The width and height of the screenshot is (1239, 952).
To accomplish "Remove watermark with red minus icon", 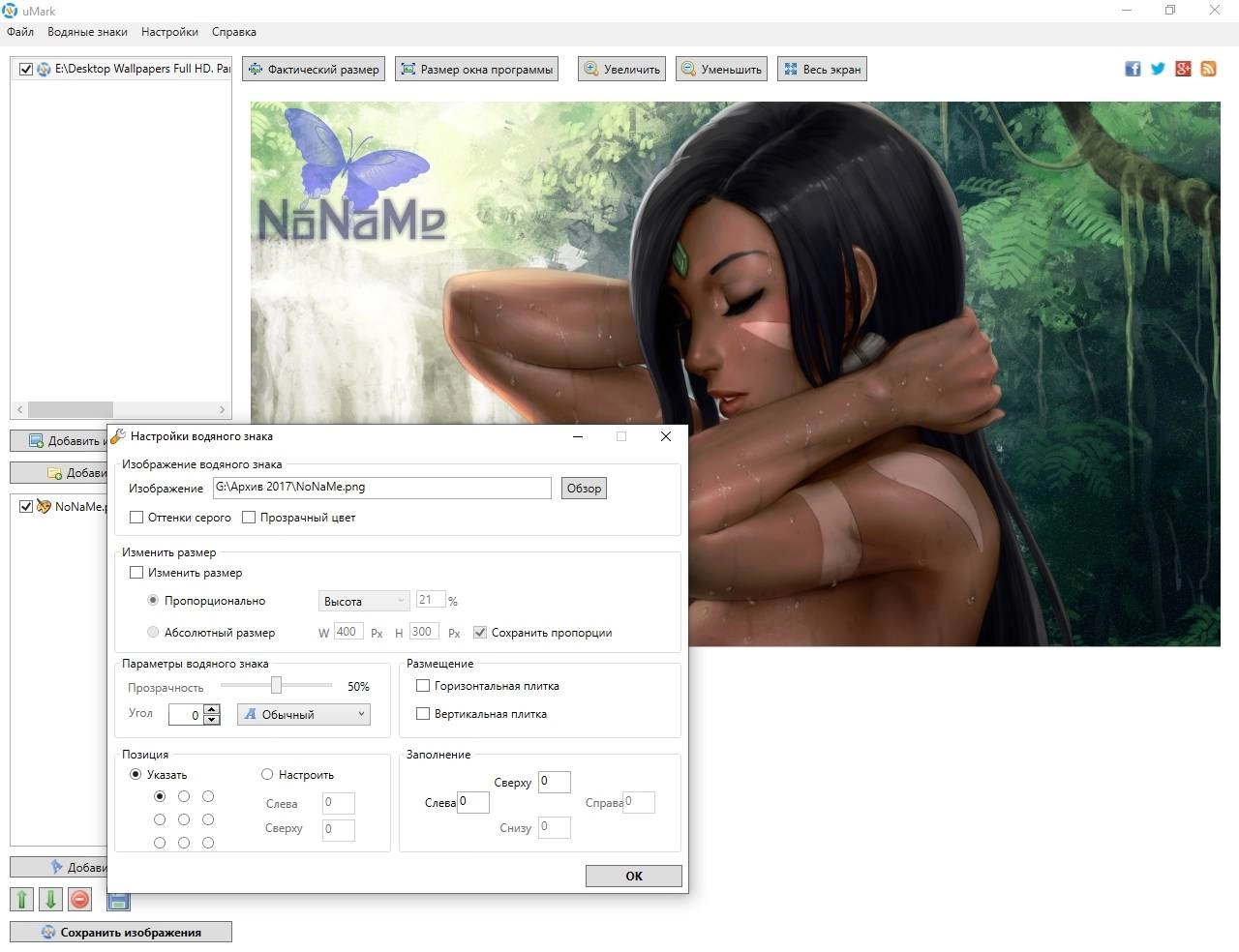I will (x=80, y=900).
